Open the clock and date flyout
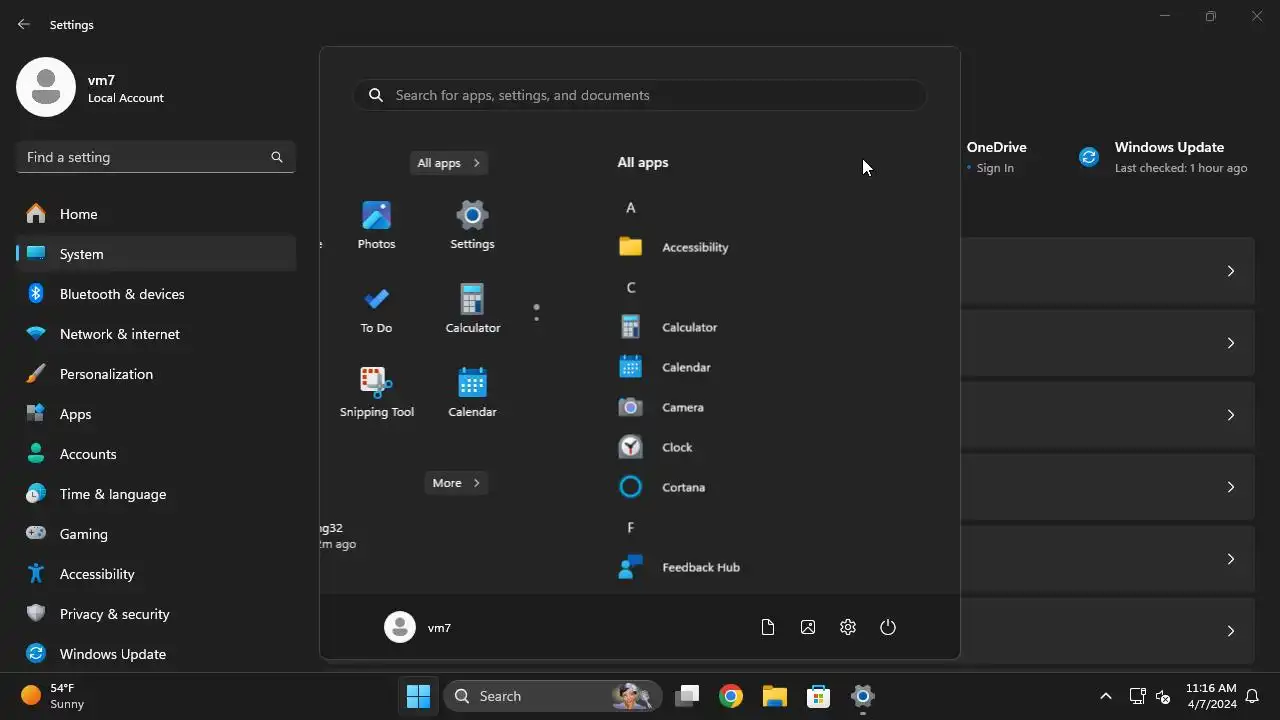 (1211, 696)
